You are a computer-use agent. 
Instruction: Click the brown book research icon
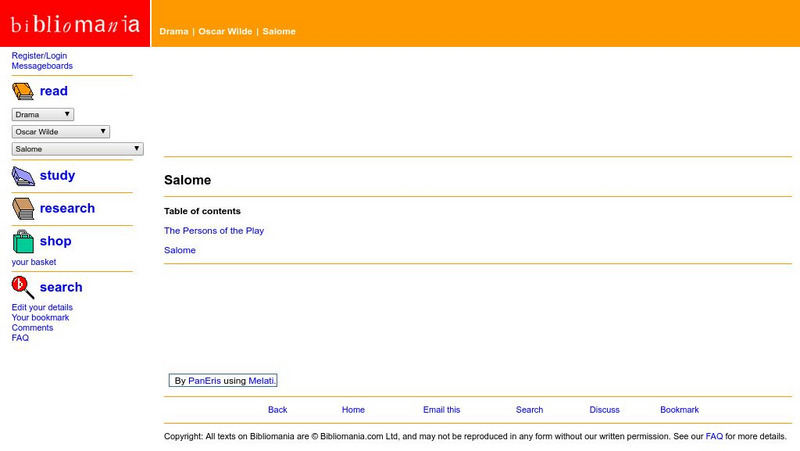(x=23, y=209)
